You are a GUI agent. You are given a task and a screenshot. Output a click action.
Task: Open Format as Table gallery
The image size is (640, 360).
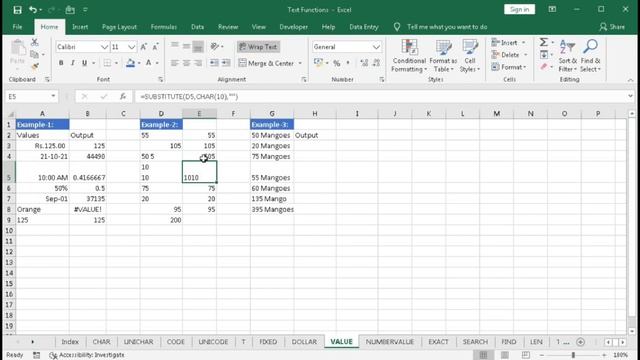pos(443,56)
